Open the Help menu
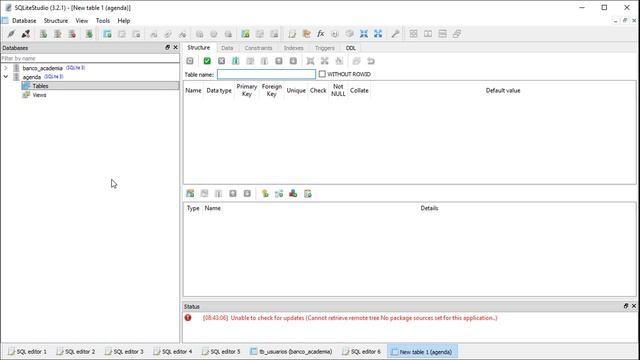This screenshot has height=360, width=640. tap(124, 21)
